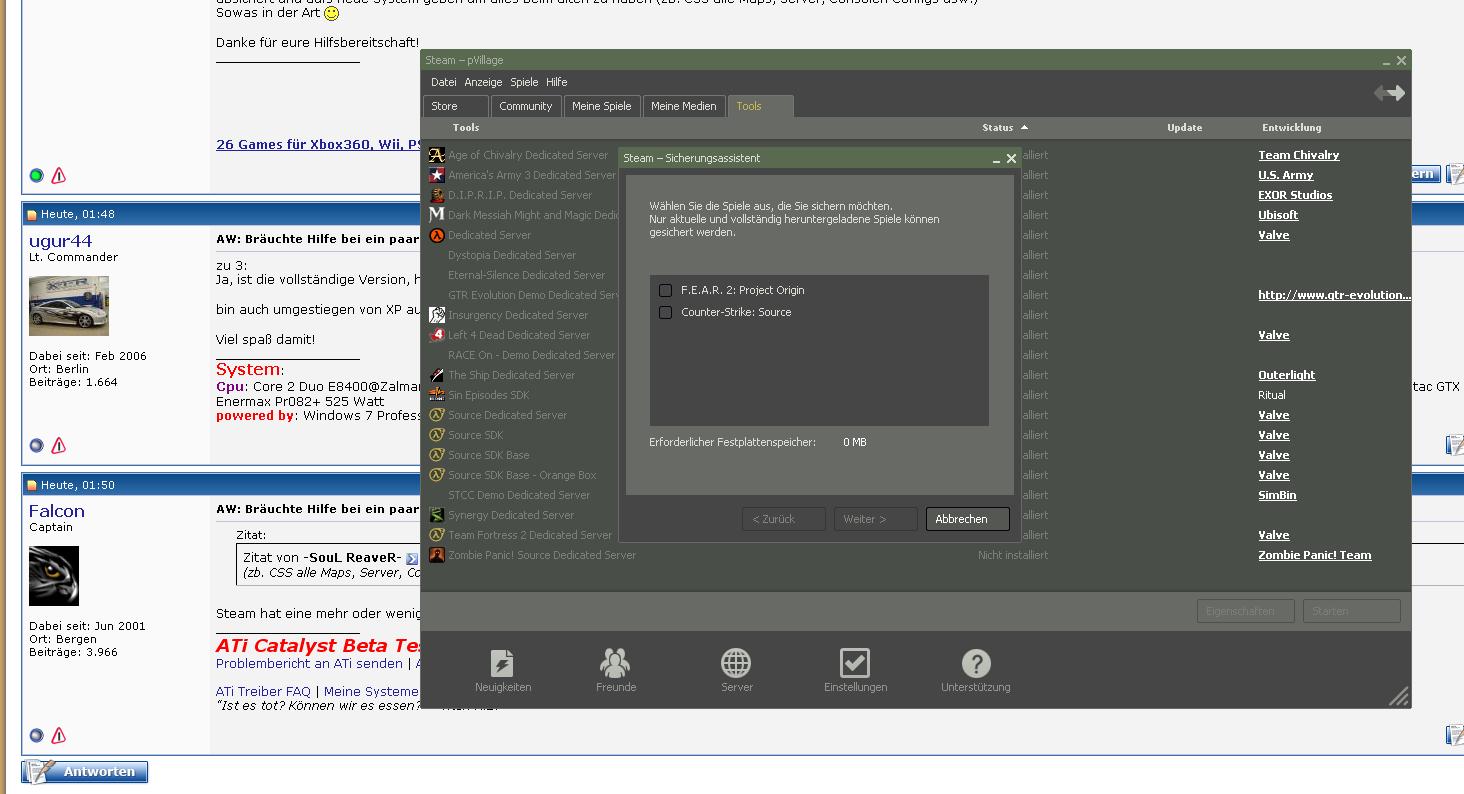1464x794 pixels.
Task: Click Sin Episodes SDK icon
Action: pos(437,395)
